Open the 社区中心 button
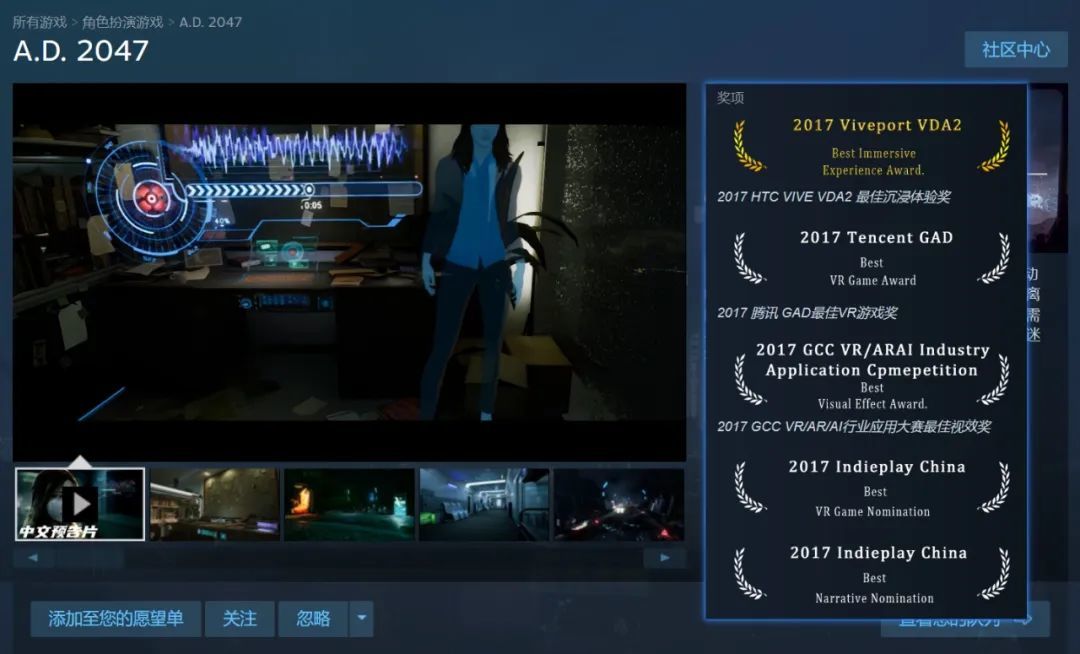 (x=1016, y=50)
